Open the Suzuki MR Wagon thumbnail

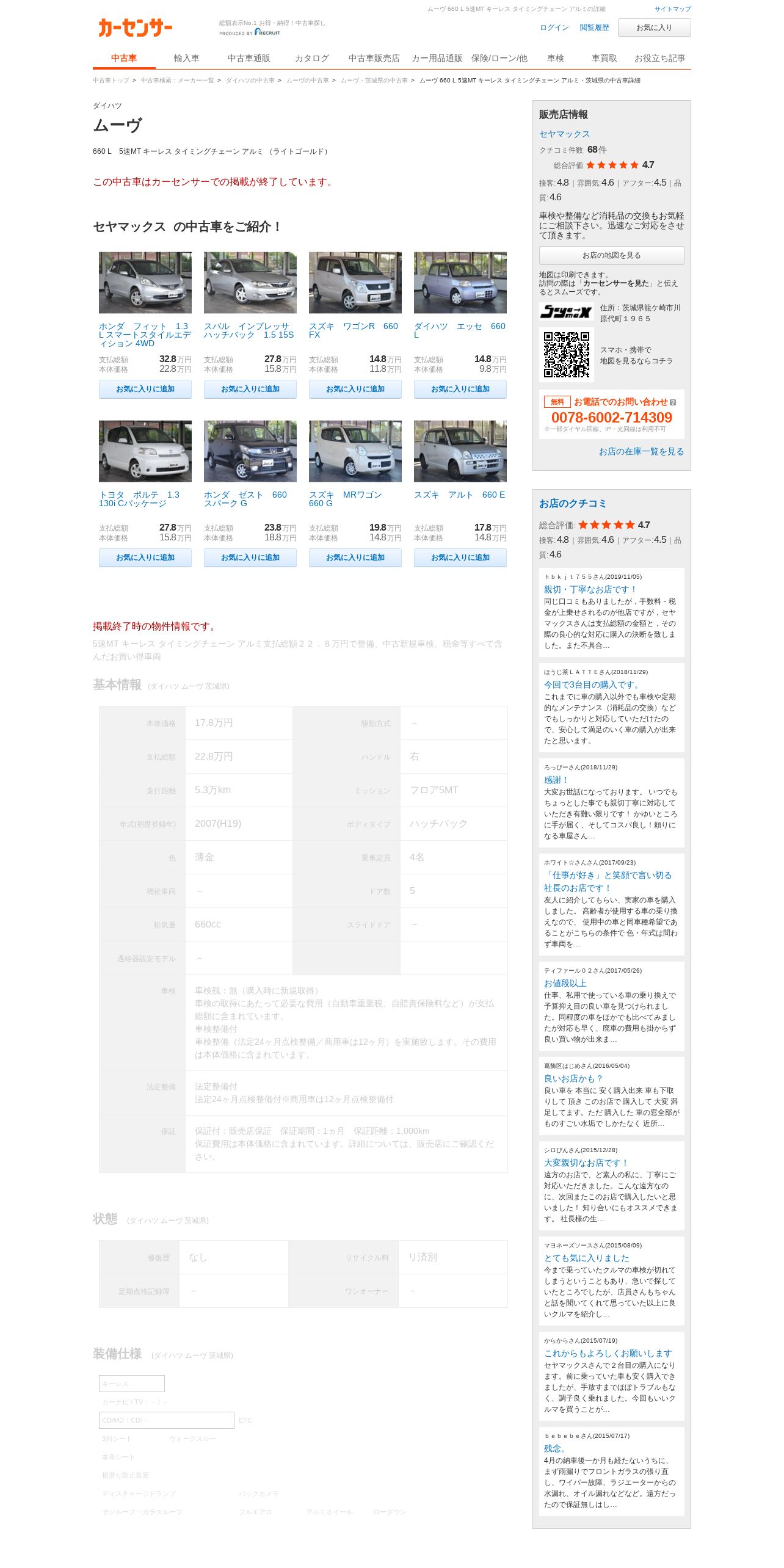tap(355, 451)
